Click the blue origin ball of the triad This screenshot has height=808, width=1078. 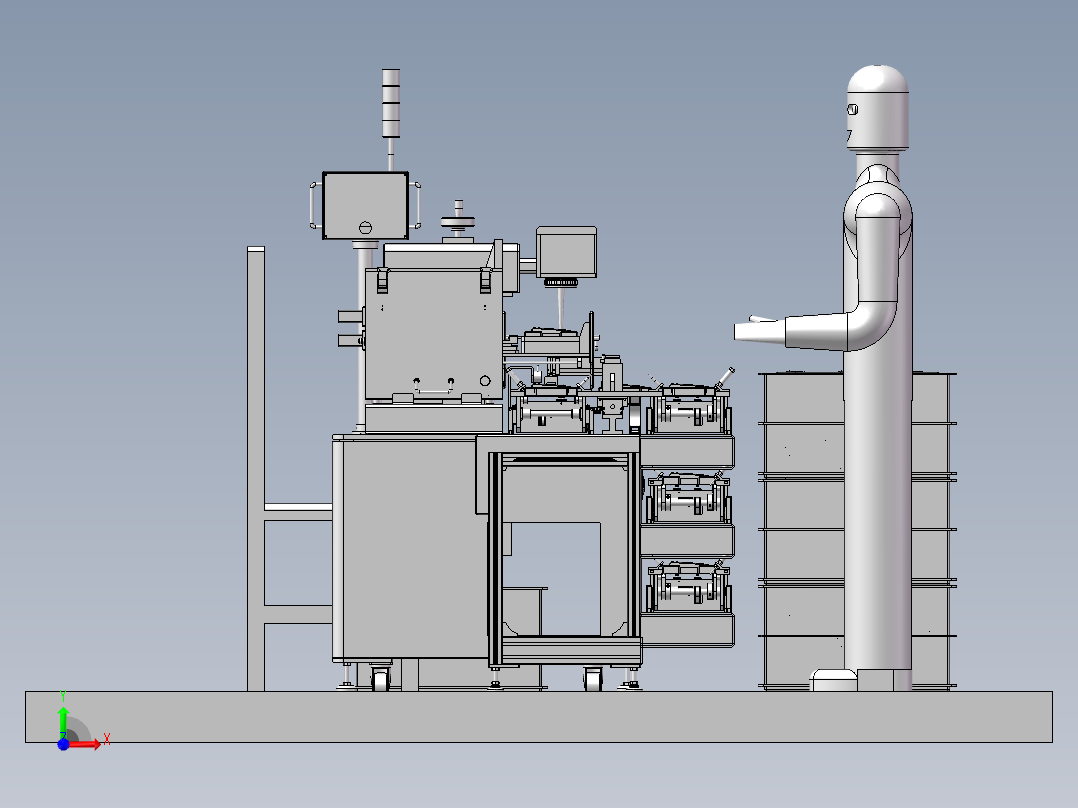coord(63,744)
